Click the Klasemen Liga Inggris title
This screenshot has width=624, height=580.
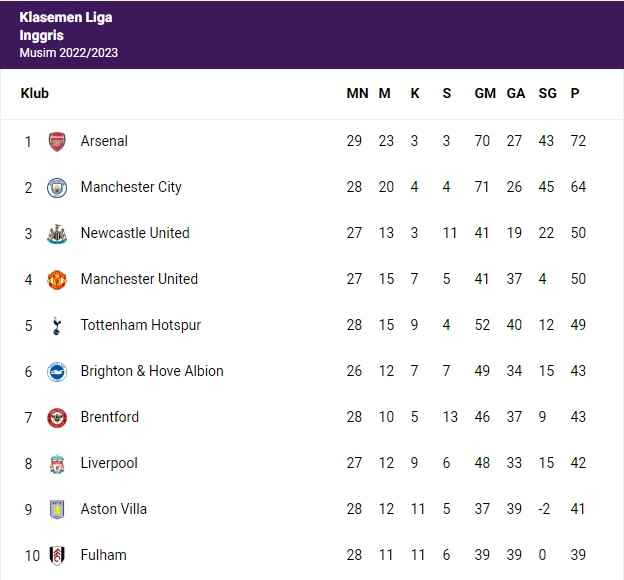pyautogui.click(x=66, y=27)
